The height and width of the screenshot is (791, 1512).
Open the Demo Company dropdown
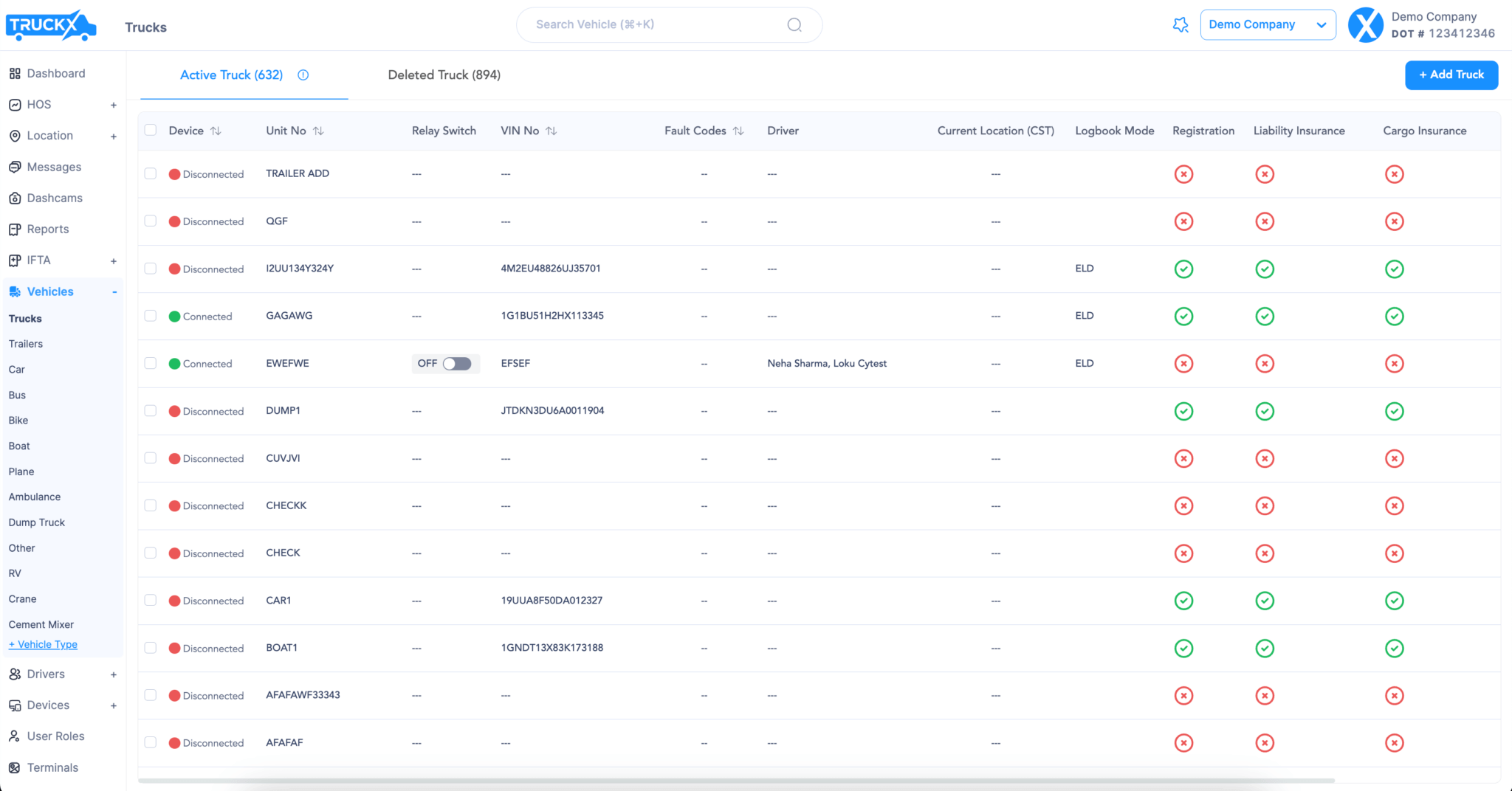point(1267,25)
